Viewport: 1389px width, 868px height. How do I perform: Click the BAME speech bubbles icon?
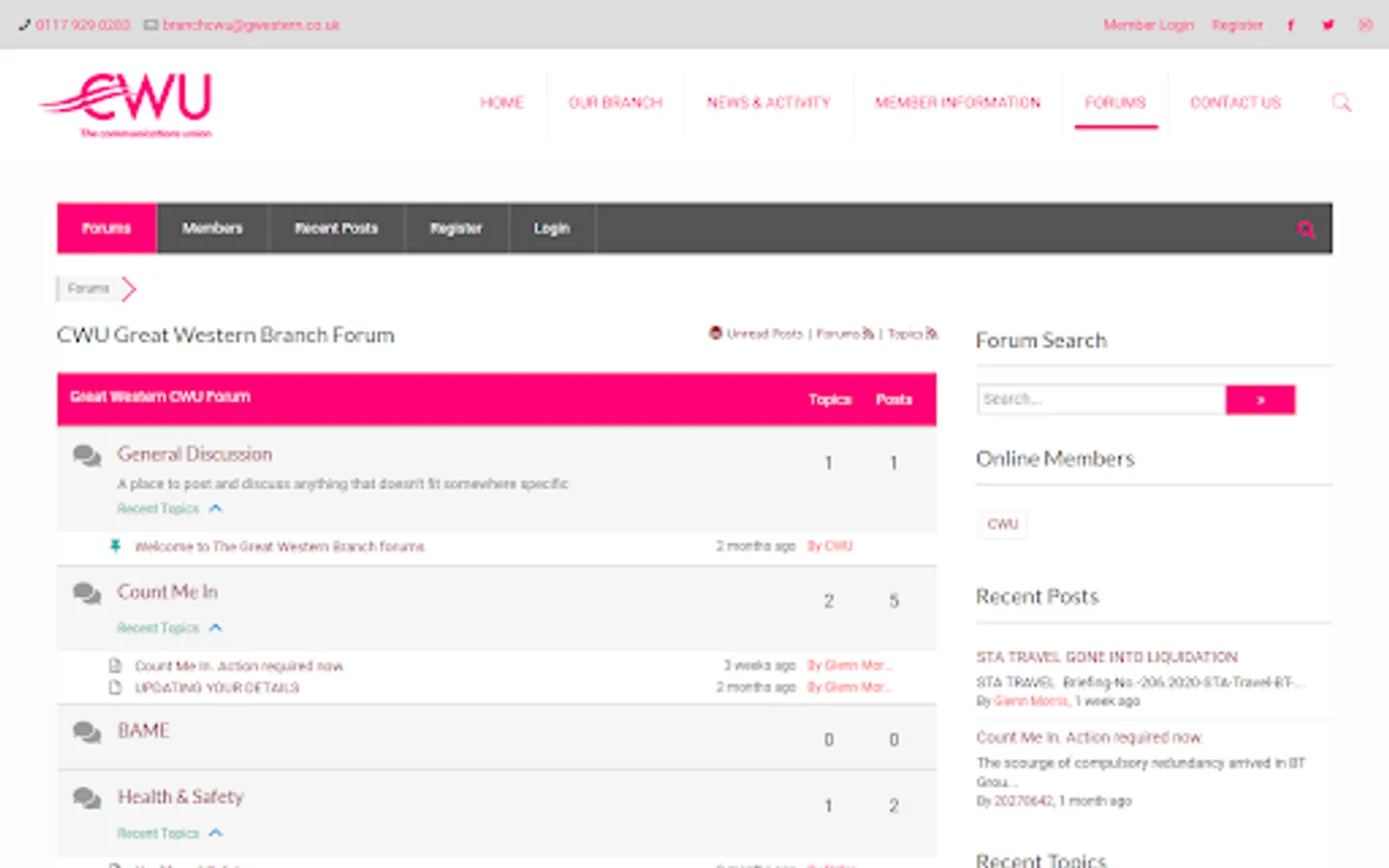click(87, 732)
